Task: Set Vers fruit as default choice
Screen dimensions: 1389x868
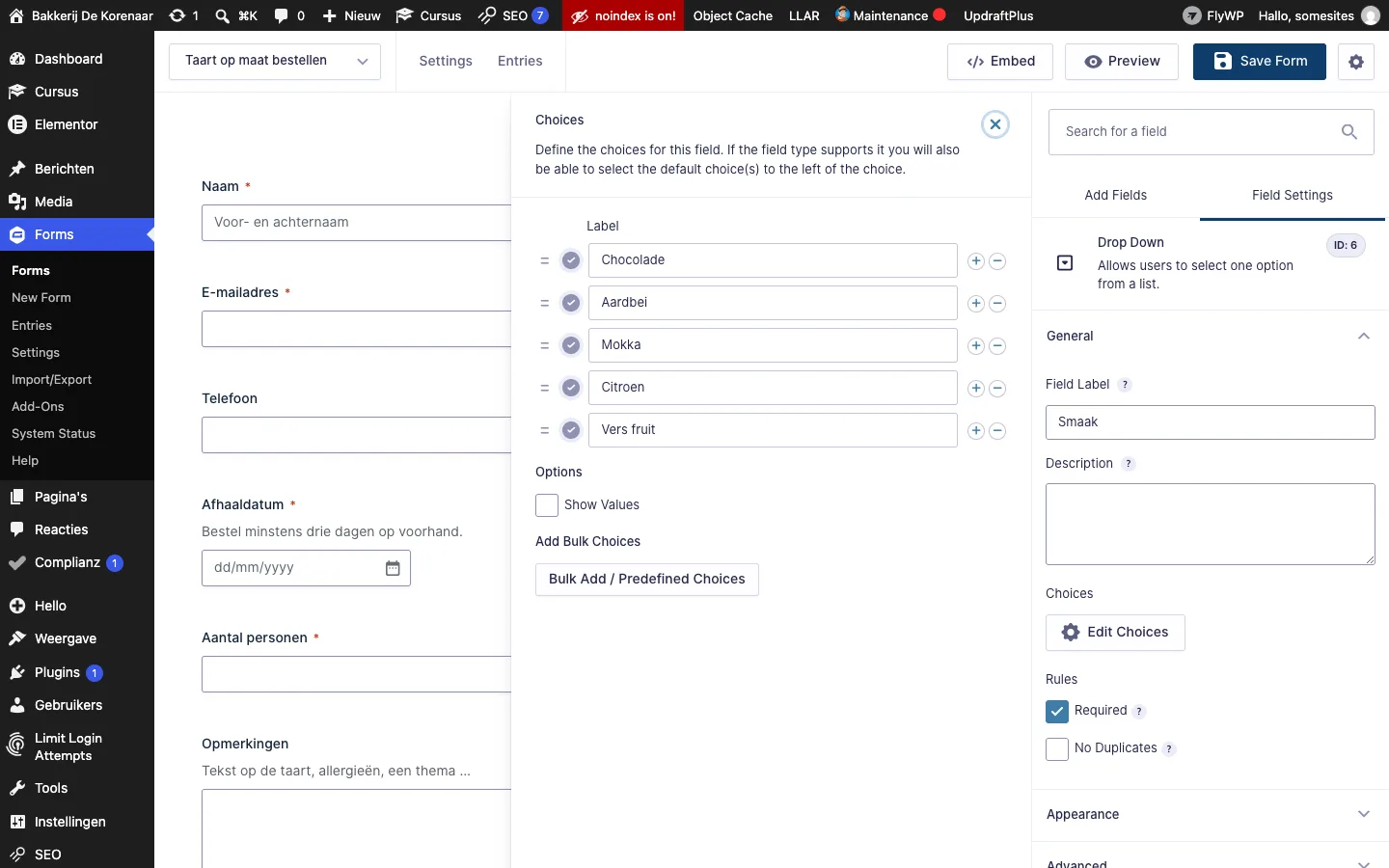Action: point(571,430)
